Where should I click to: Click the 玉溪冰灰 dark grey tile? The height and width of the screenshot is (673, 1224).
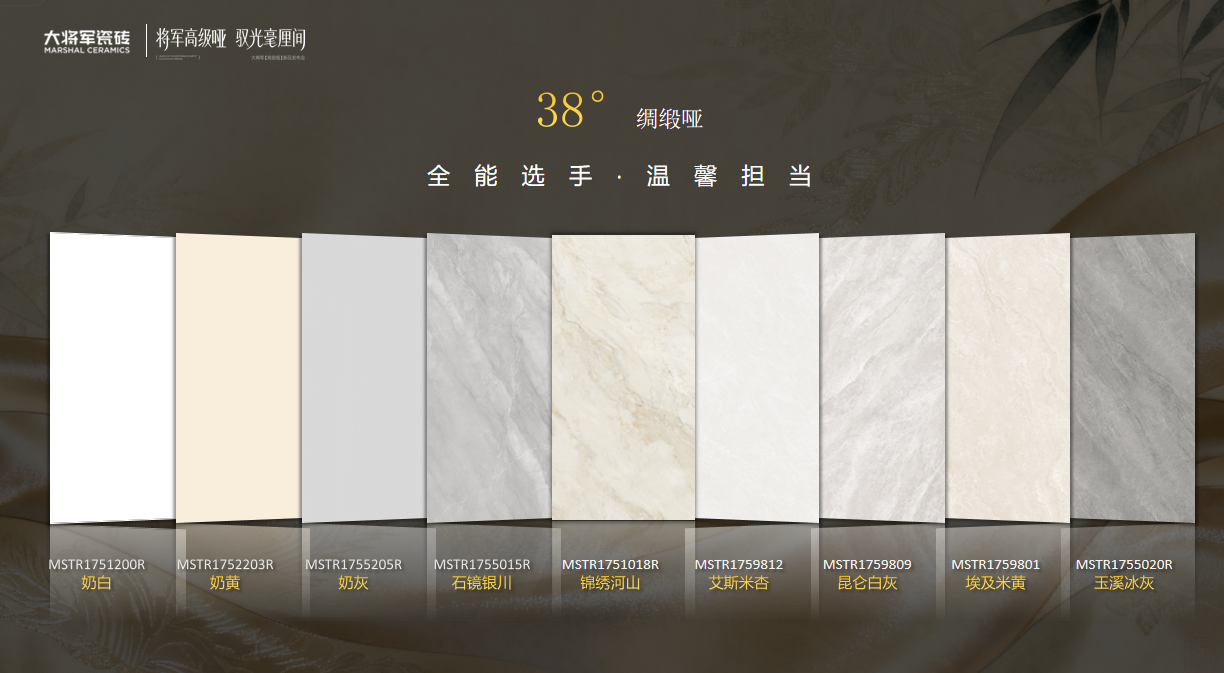click(1133, 378)
